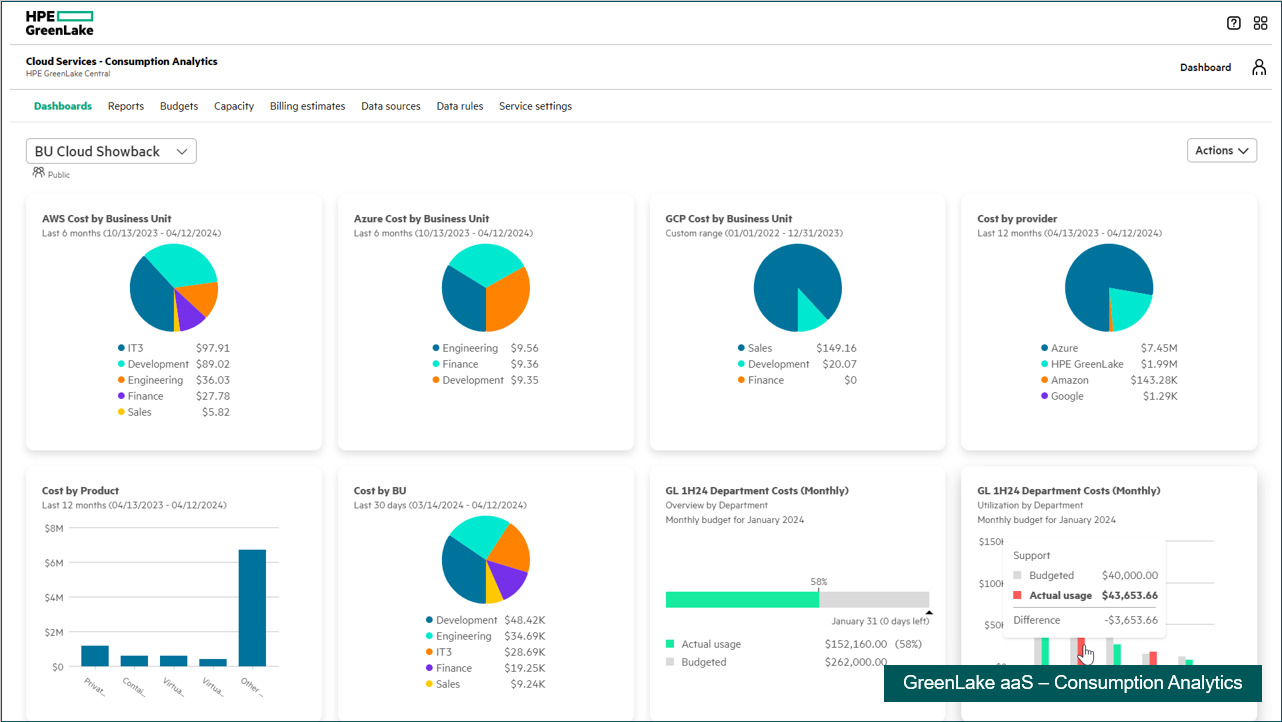Switch to the Reports tab
The image size is (1282, 722).
126,106
